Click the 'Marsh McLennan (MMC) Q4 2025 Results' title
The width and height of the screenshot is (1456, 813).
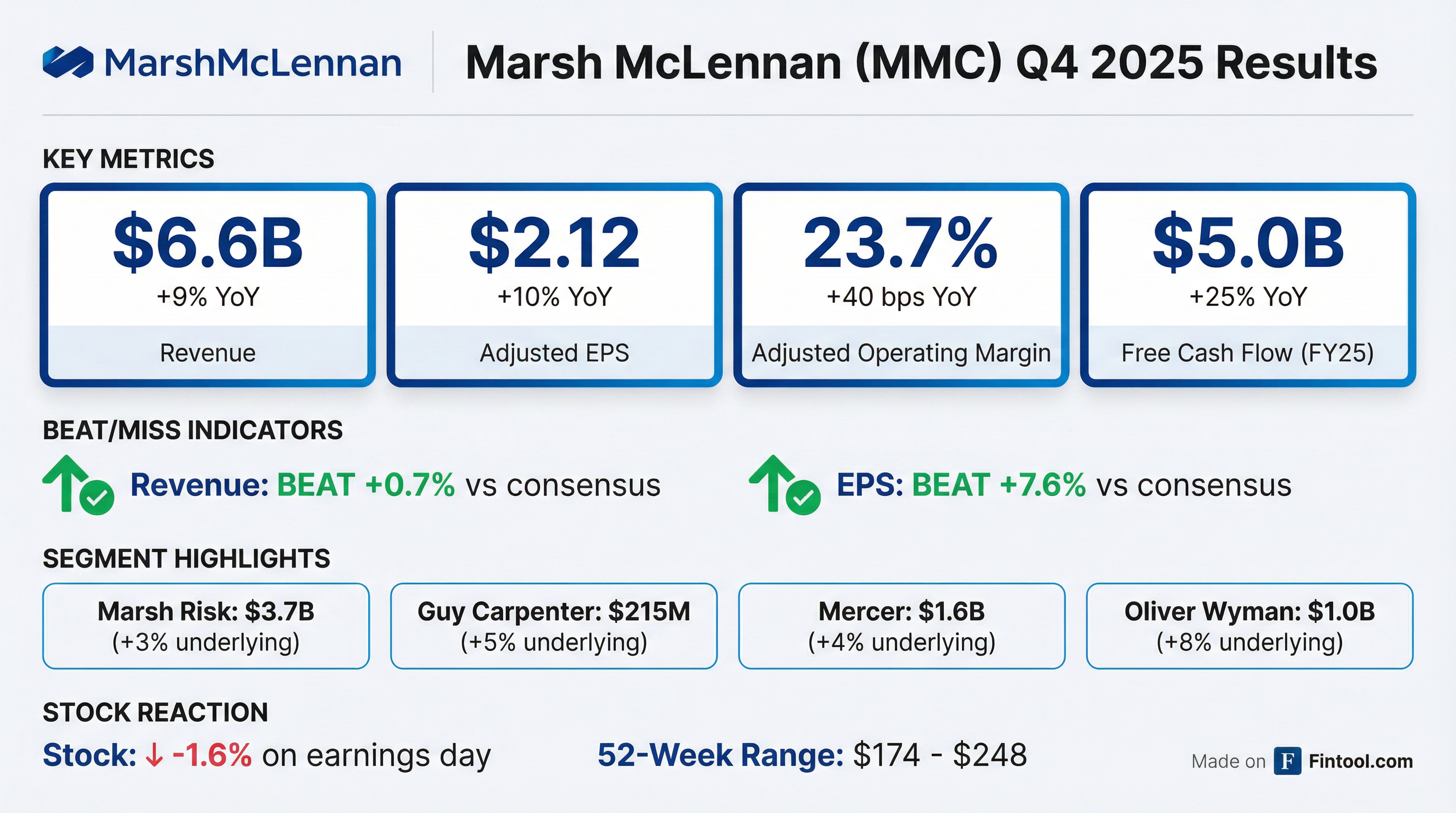click(921, 62)
